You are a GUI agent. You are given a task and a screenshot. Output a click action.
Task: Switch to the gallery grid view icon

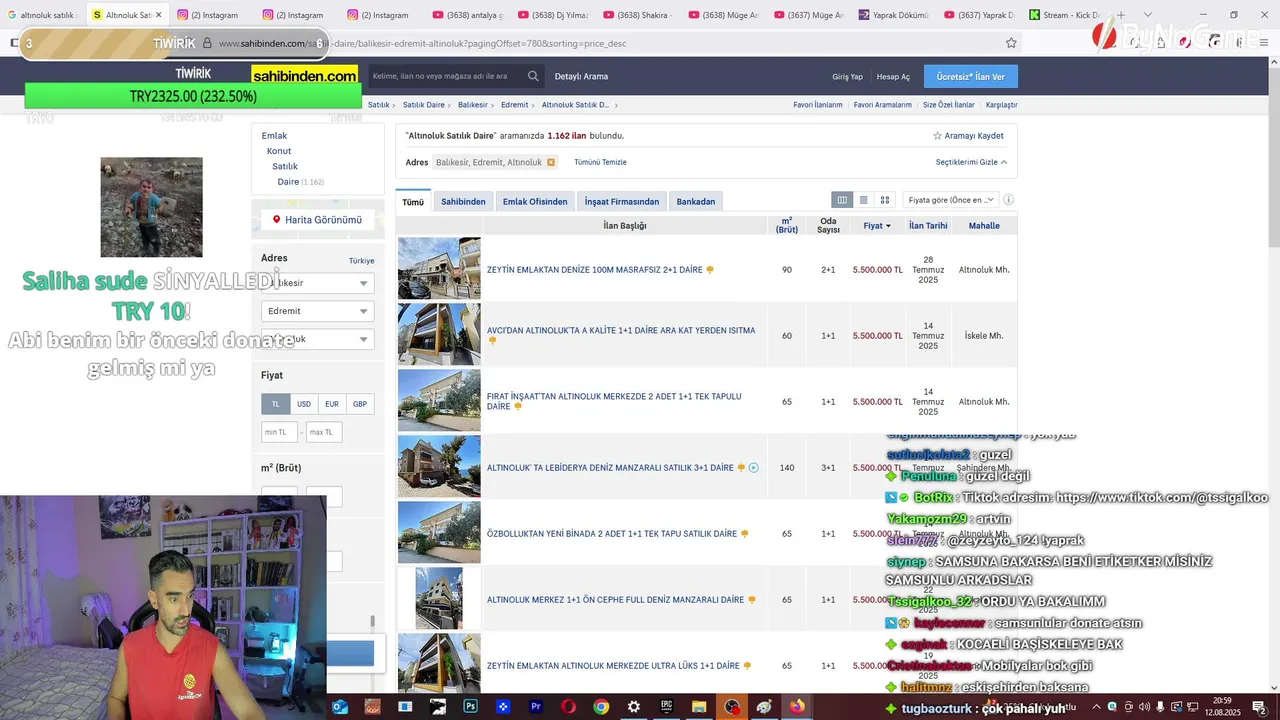click(x=885, y=200)
